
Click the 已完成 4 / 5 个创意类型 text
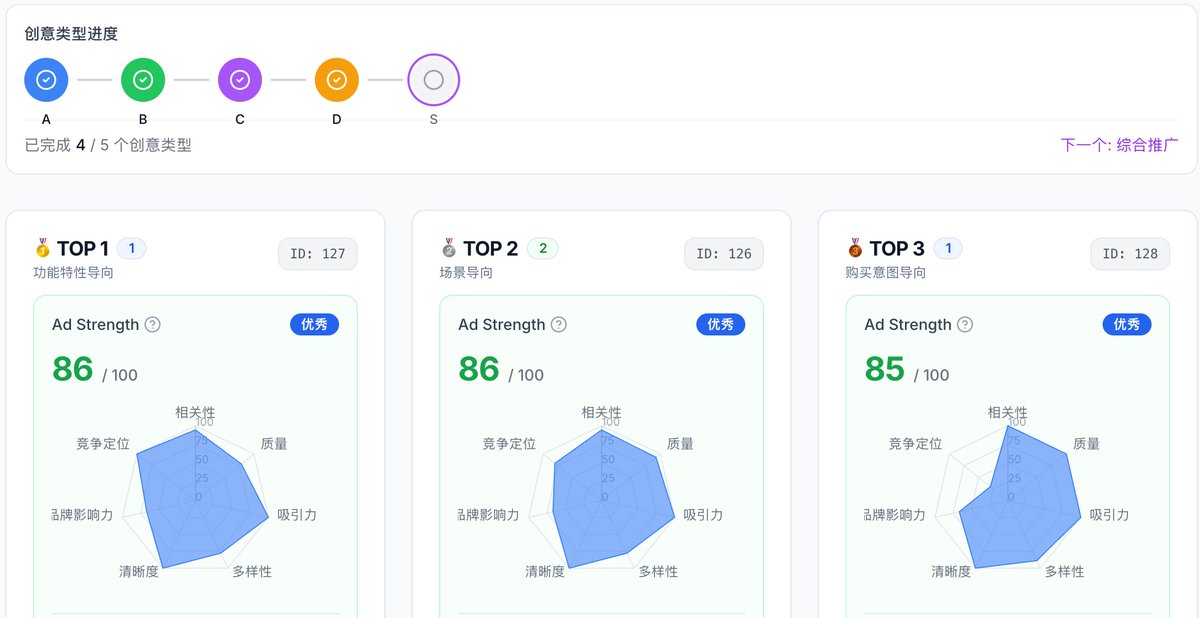[x=108, y=145]
